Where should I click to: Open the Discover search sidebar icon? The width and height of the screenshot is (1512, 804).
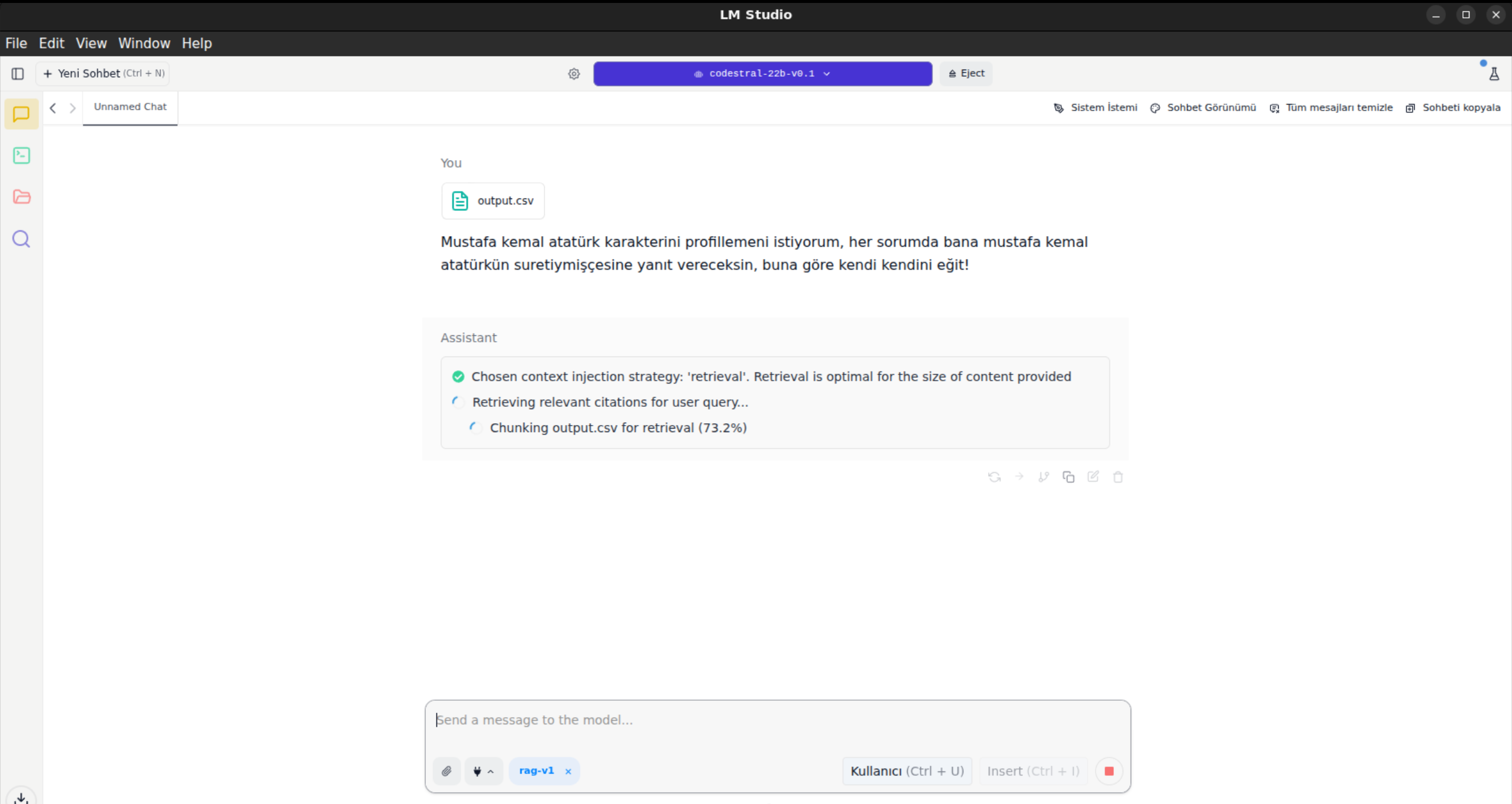[21, 239]
